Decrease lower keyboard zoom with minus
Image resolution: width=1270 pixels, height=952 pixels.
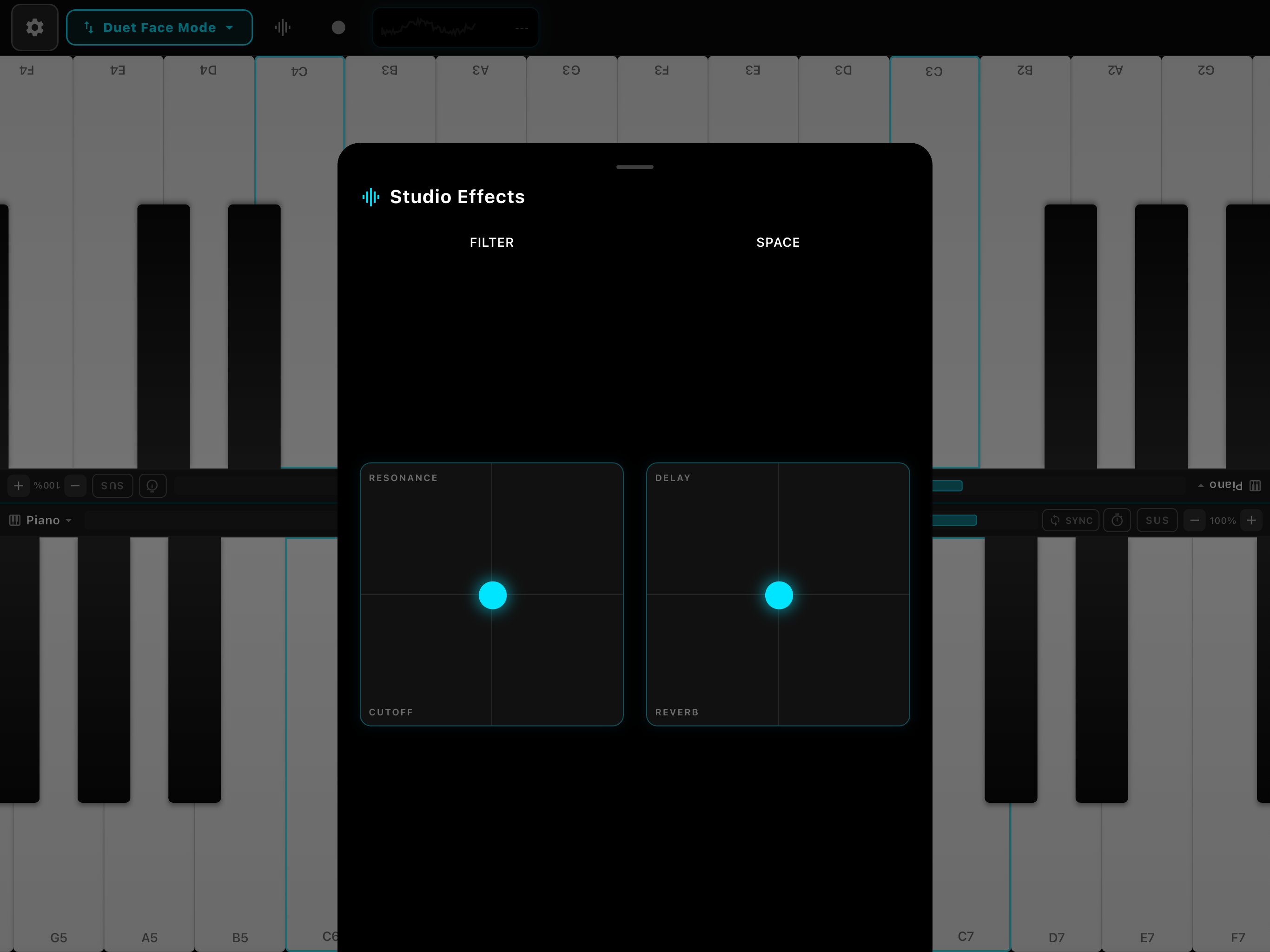pyautogui.click(x=1194, y=520)
